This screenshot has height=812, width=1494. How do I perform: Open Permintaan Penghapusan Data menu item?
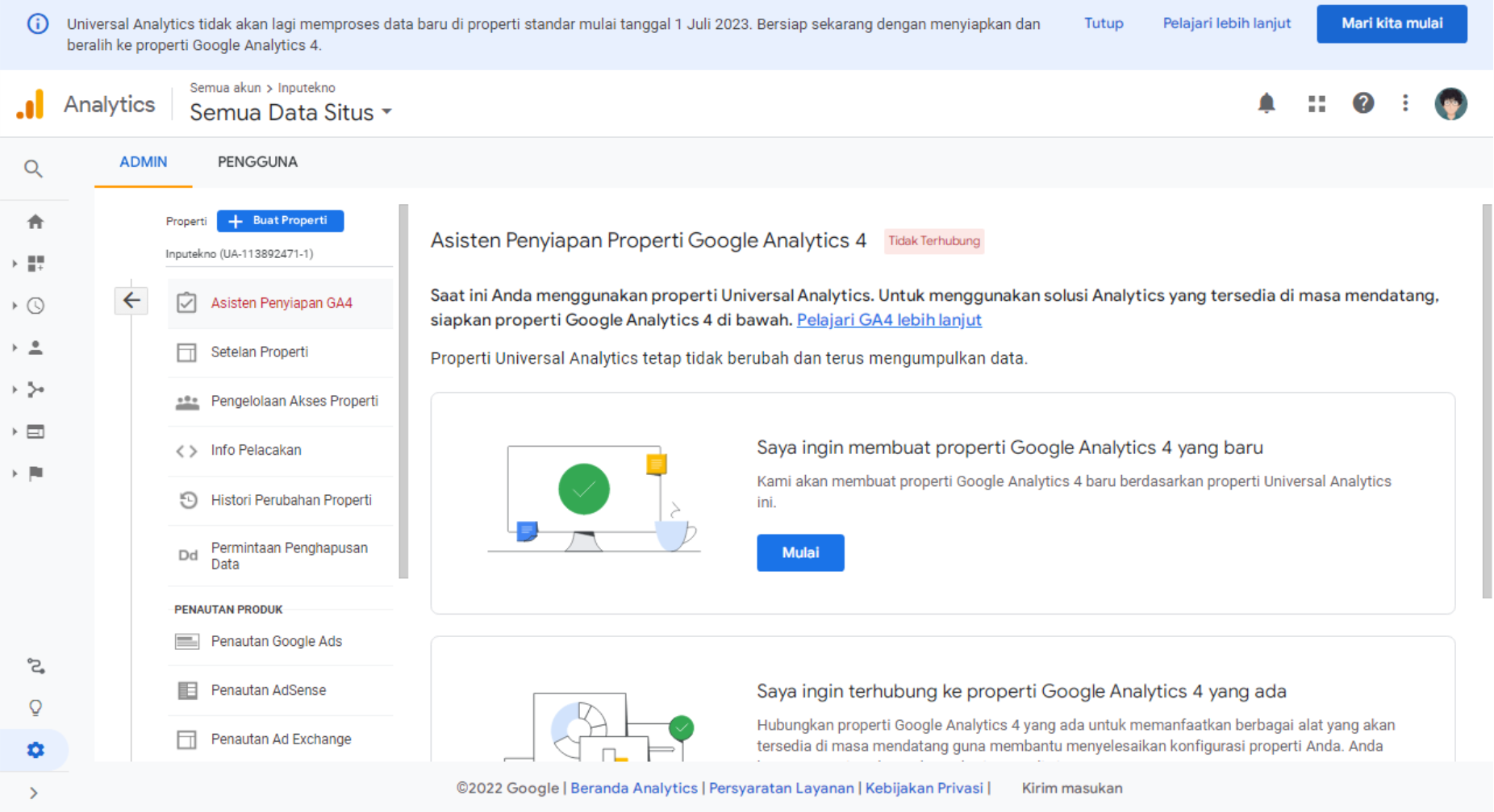pyautogui.click(x=280, y=556)
